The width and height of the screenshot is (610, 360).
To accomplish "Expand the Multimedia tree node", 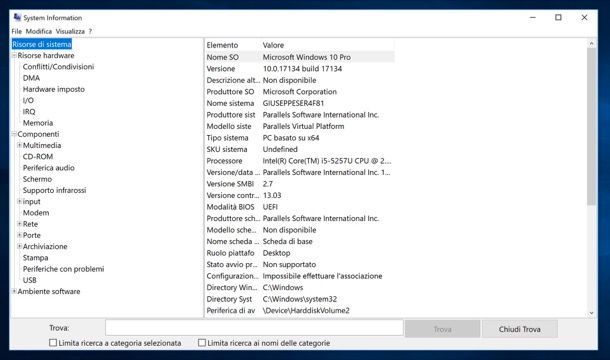I will [19, 145].
